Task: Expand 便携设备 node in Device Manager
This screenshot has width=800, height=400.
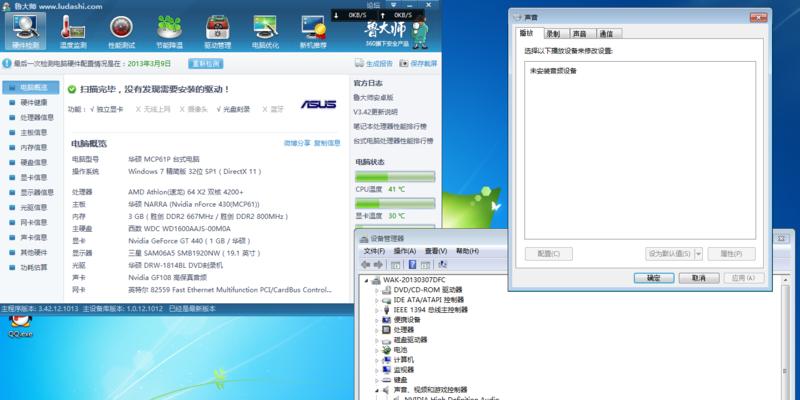Action: click(378, 320)
